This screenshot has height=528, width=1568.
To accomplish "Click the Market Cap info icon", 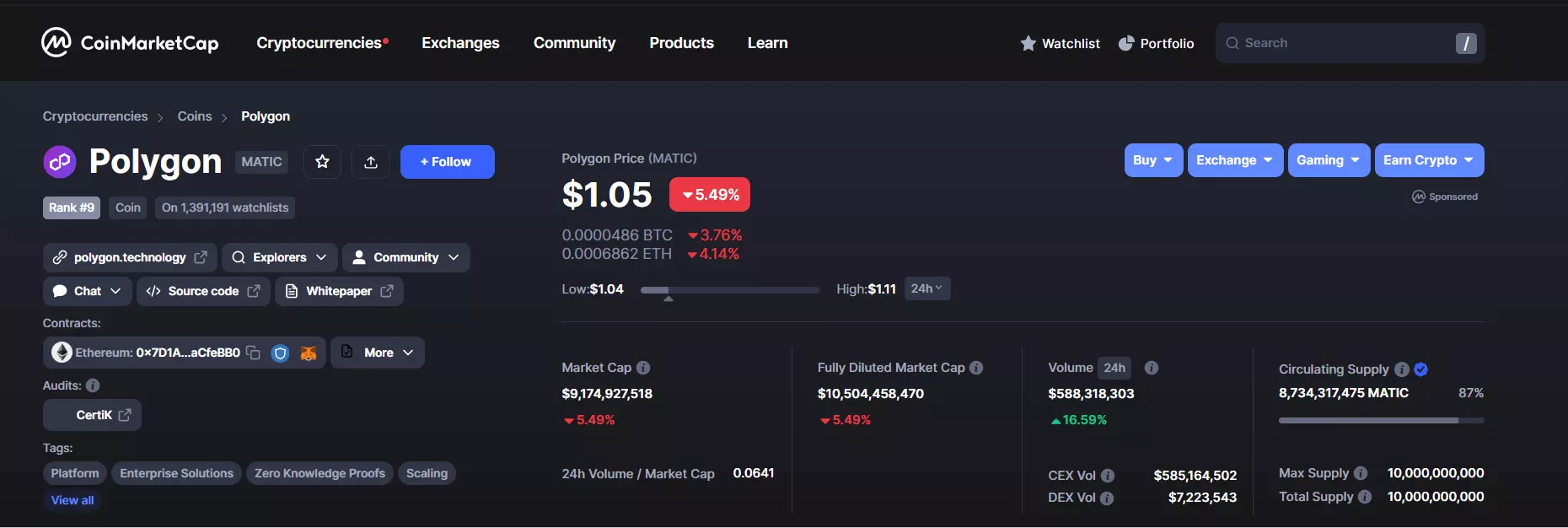I will pos(643,368).
